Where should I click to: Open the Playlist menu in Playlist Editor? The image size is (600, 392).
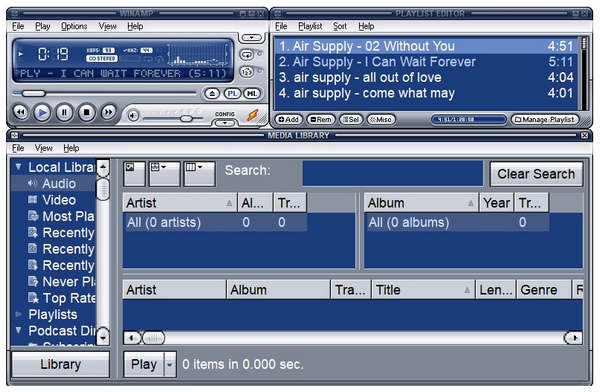tap(310, 26)
